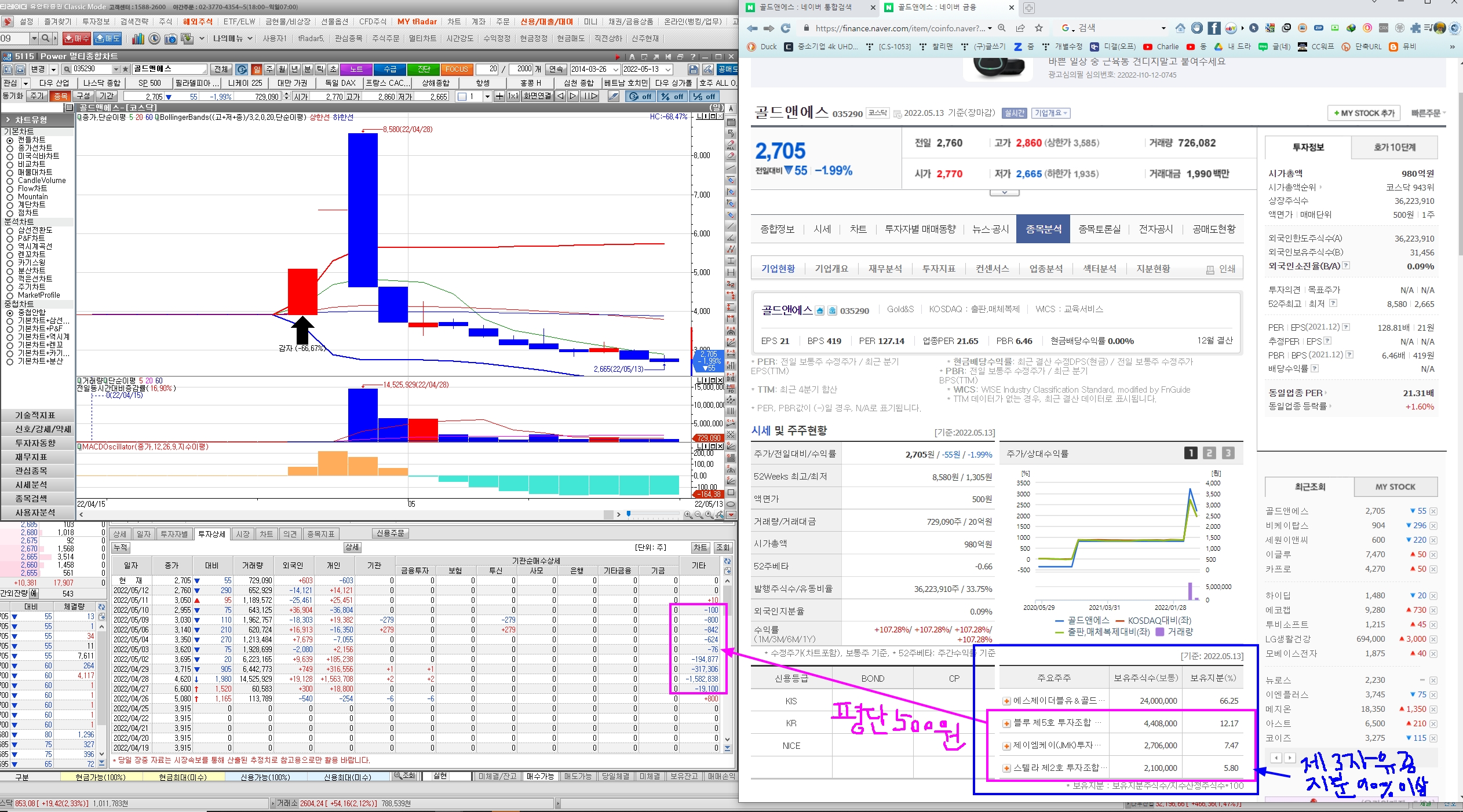The image size is (1463, 812).
Task: Click the camera screenshot icon in trading toolbar
Action: point(170,39)
